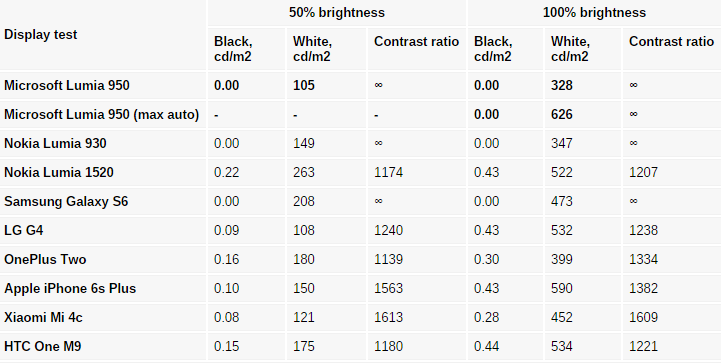Click the 626 white value for Lumia 950
The image size is (721, 363).
click(x=561, y=115)
